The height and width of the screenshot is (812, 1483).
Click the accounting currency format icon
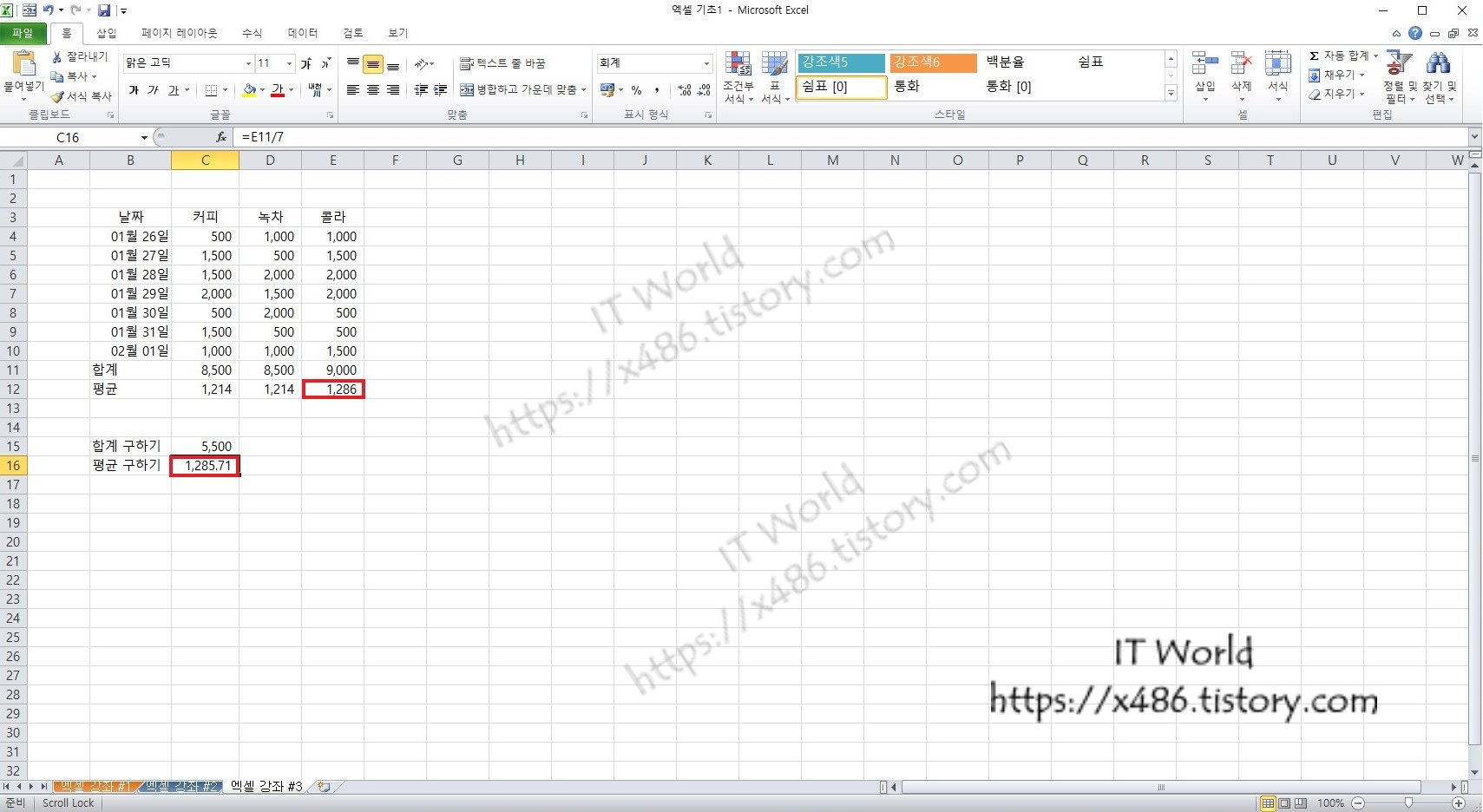[x=607, y=90]
